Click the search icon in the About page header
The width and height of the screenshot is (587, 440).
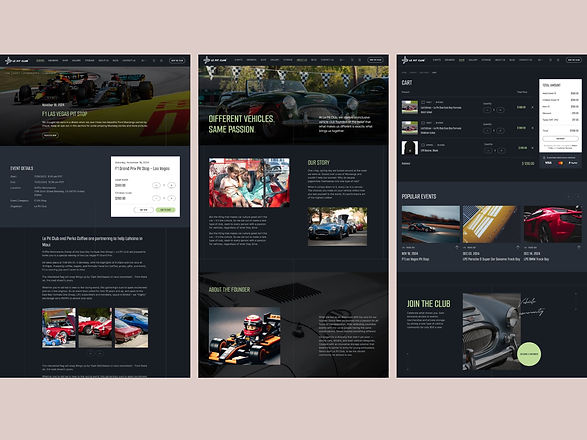point(352,60)
